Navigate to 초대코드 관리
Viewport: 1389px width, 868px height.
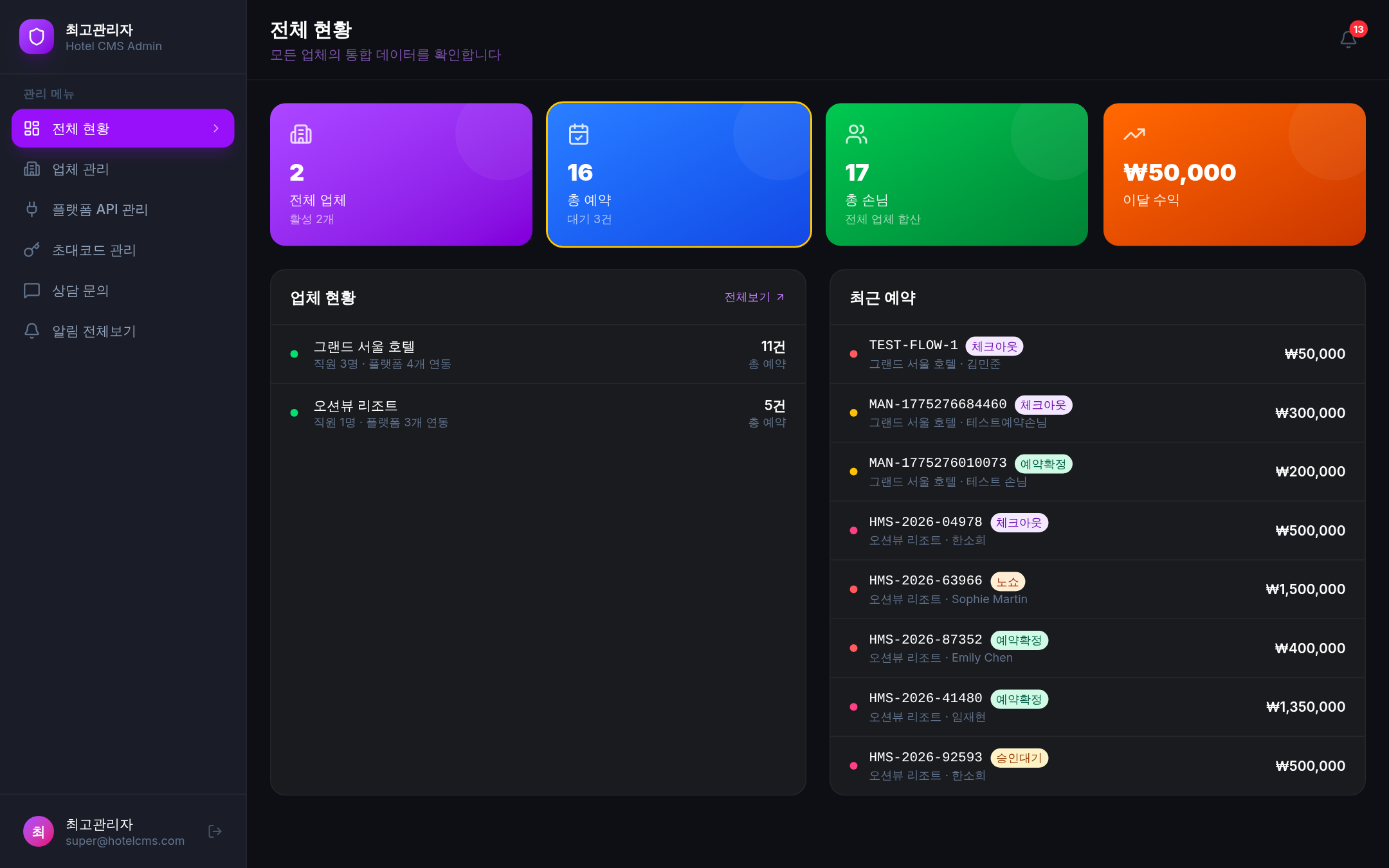(123, 249)
